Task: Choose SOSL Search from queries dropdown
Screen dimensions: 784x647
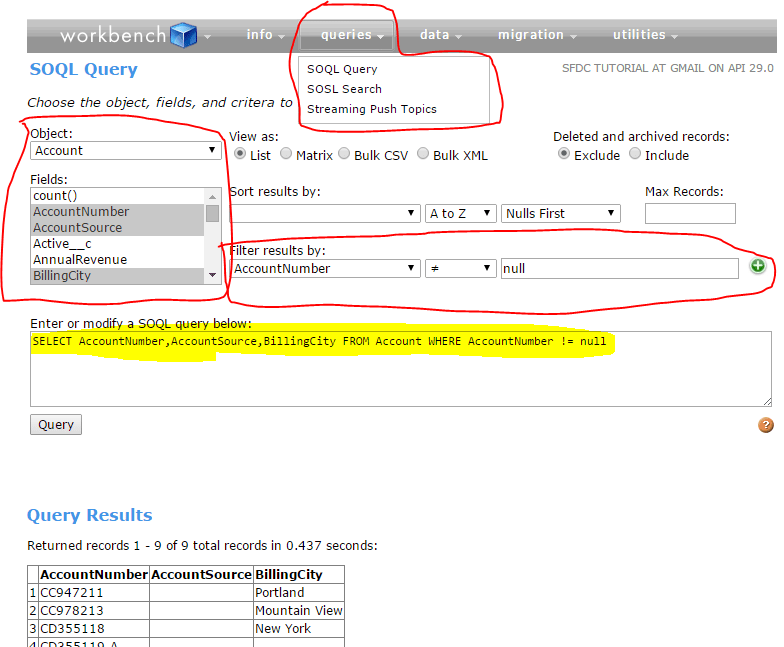Action: [344, 89]
